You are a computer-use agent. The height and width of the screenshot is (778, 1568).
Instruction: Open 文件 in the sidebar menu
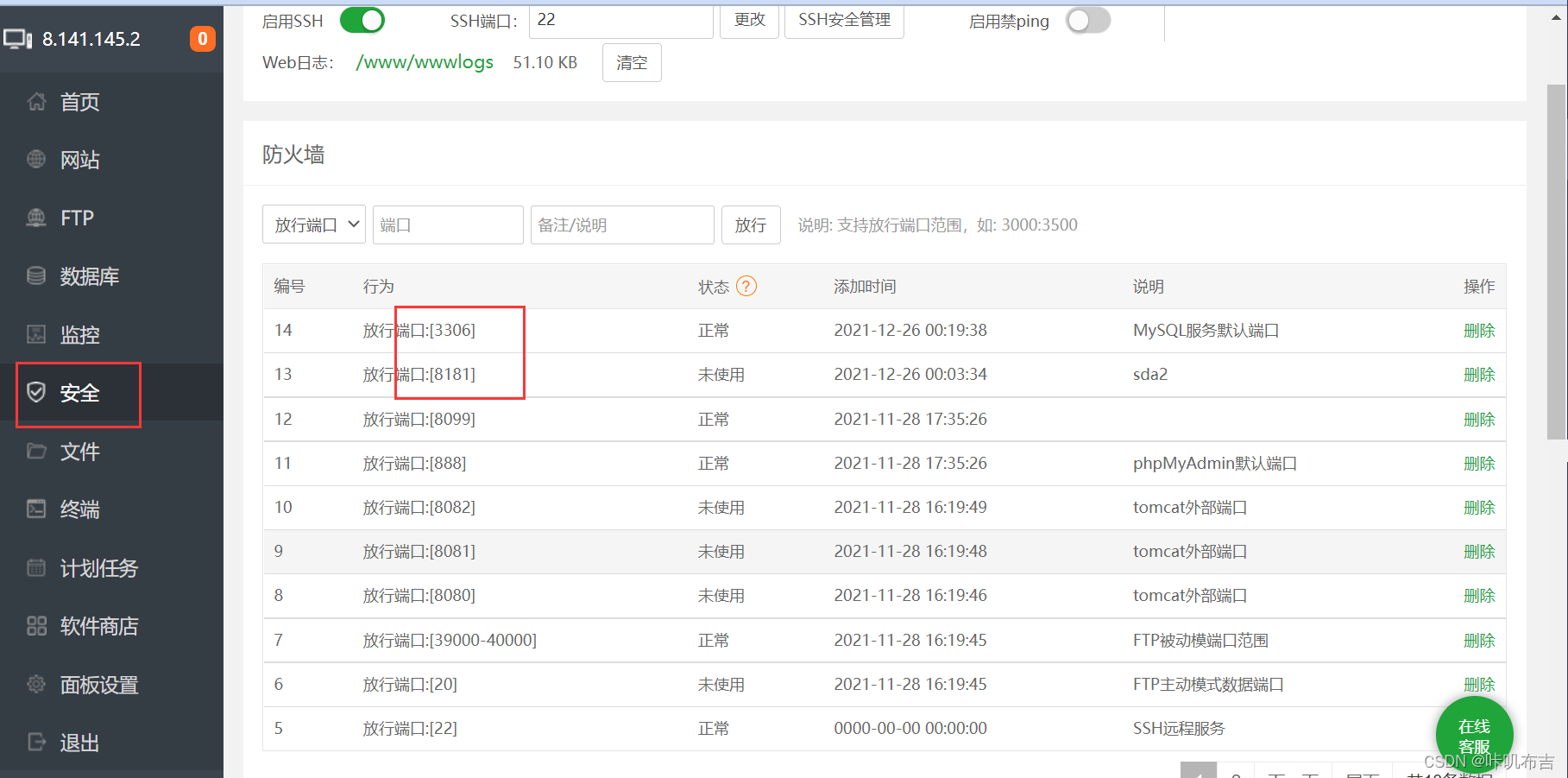tap(79, 451)
